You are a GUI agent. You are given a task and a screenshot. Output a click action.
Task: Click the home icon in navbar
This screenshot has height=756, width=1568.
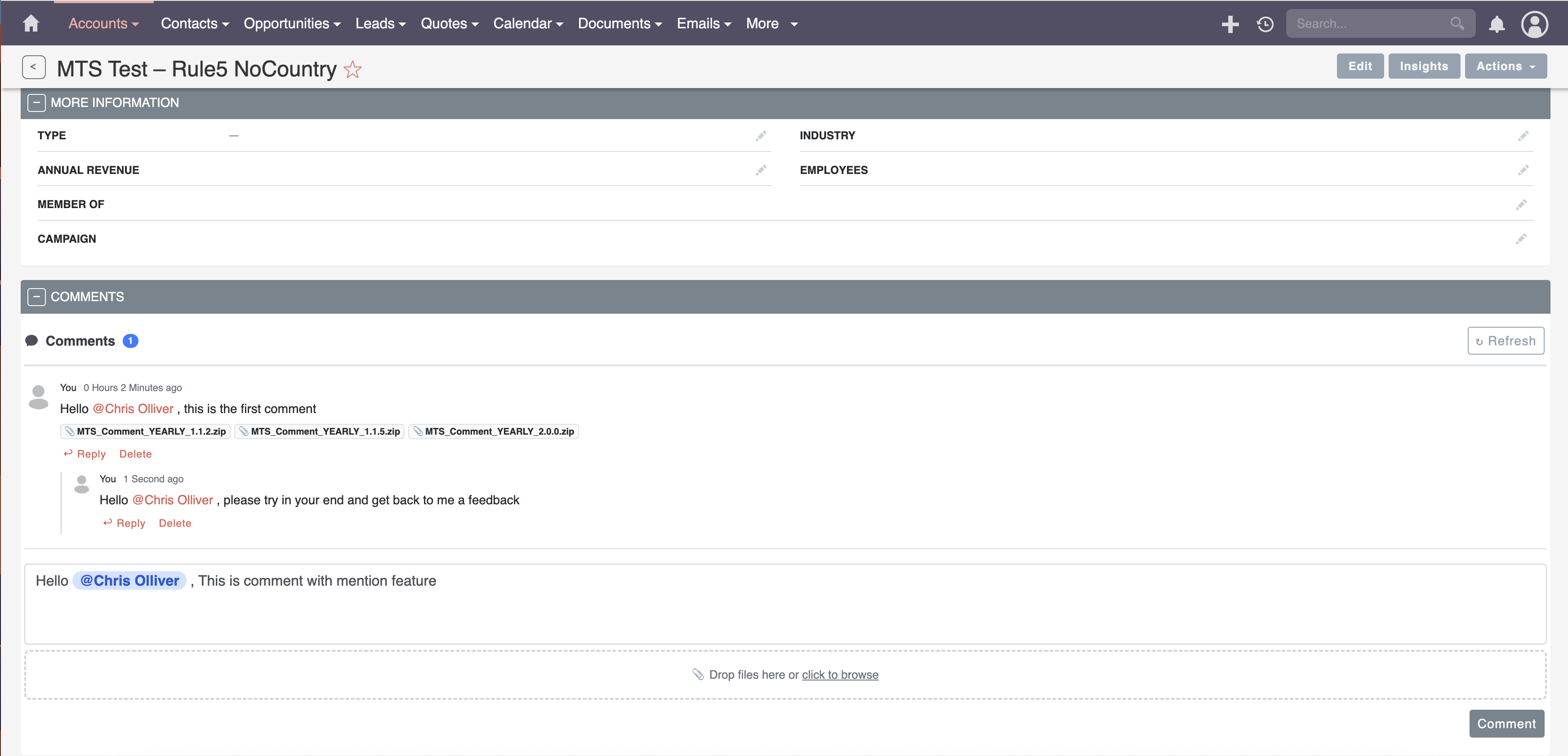click(31, 24)
